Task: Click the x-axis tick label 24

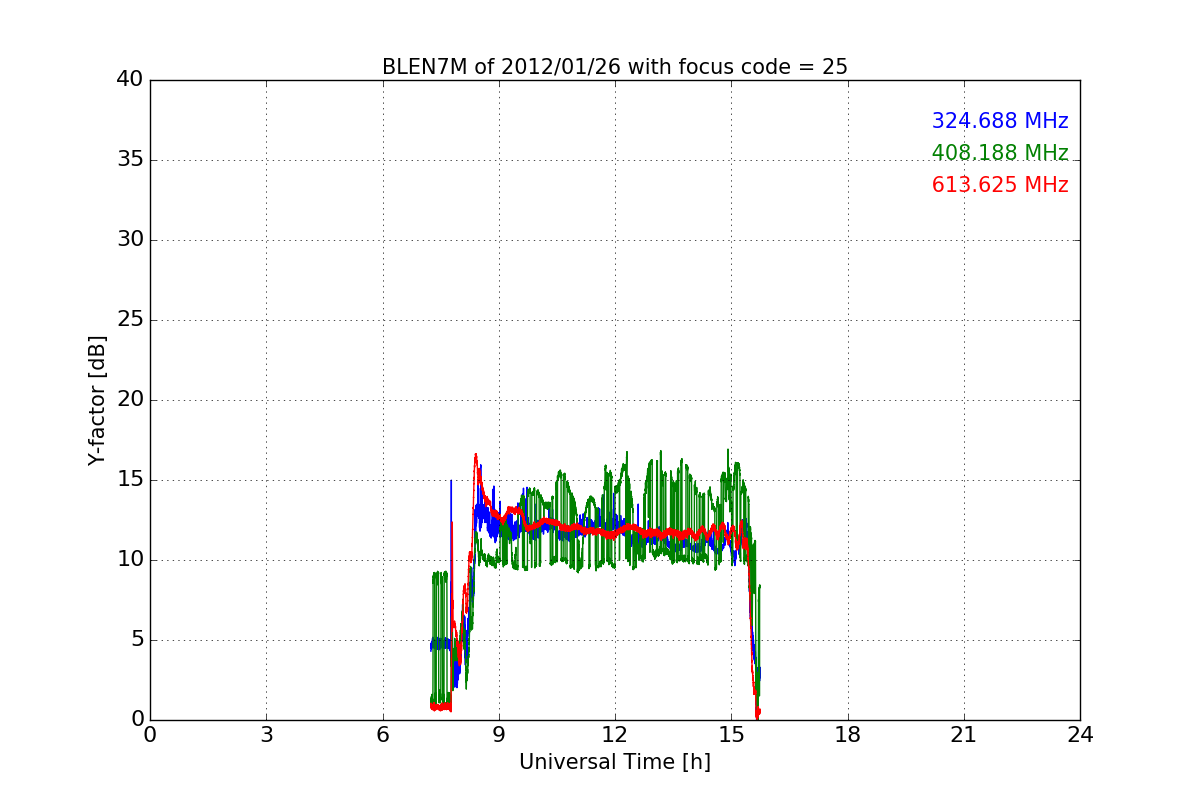Action: tap(1080, 735)
